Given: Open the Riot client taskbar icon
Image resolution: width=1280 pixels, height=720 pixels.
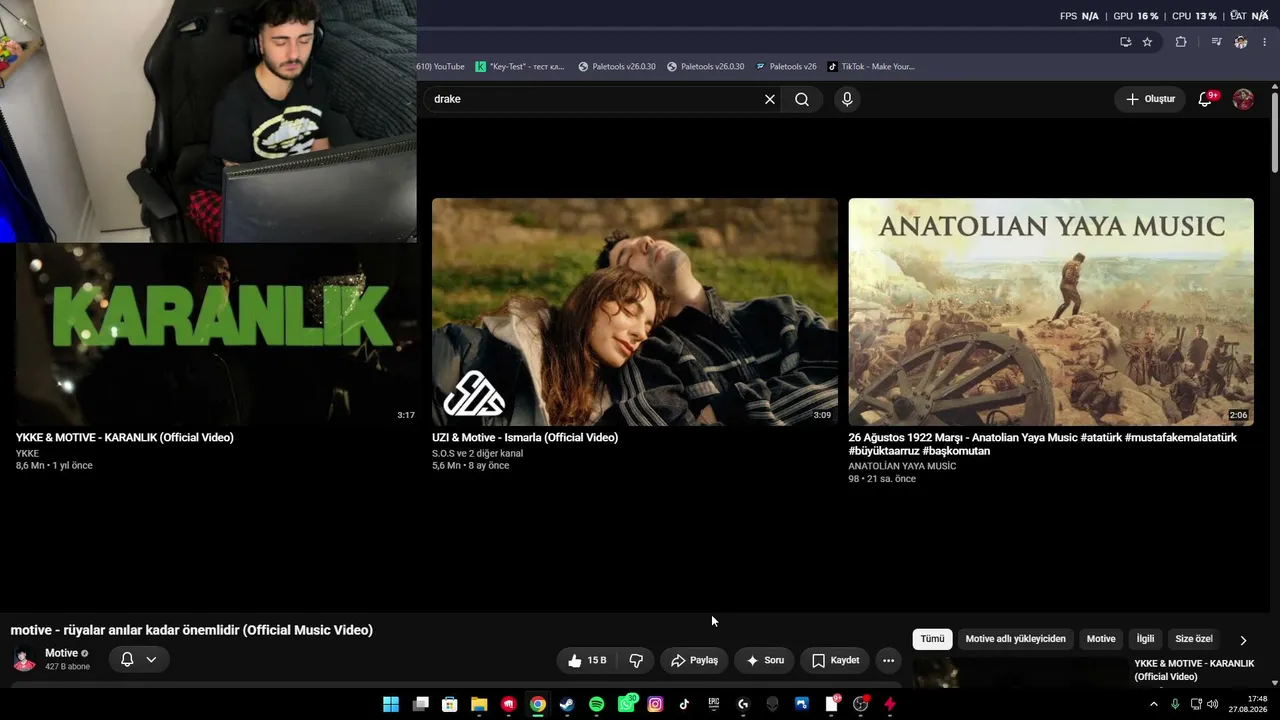Looking at the screenshot, I should tap(509, 704).
